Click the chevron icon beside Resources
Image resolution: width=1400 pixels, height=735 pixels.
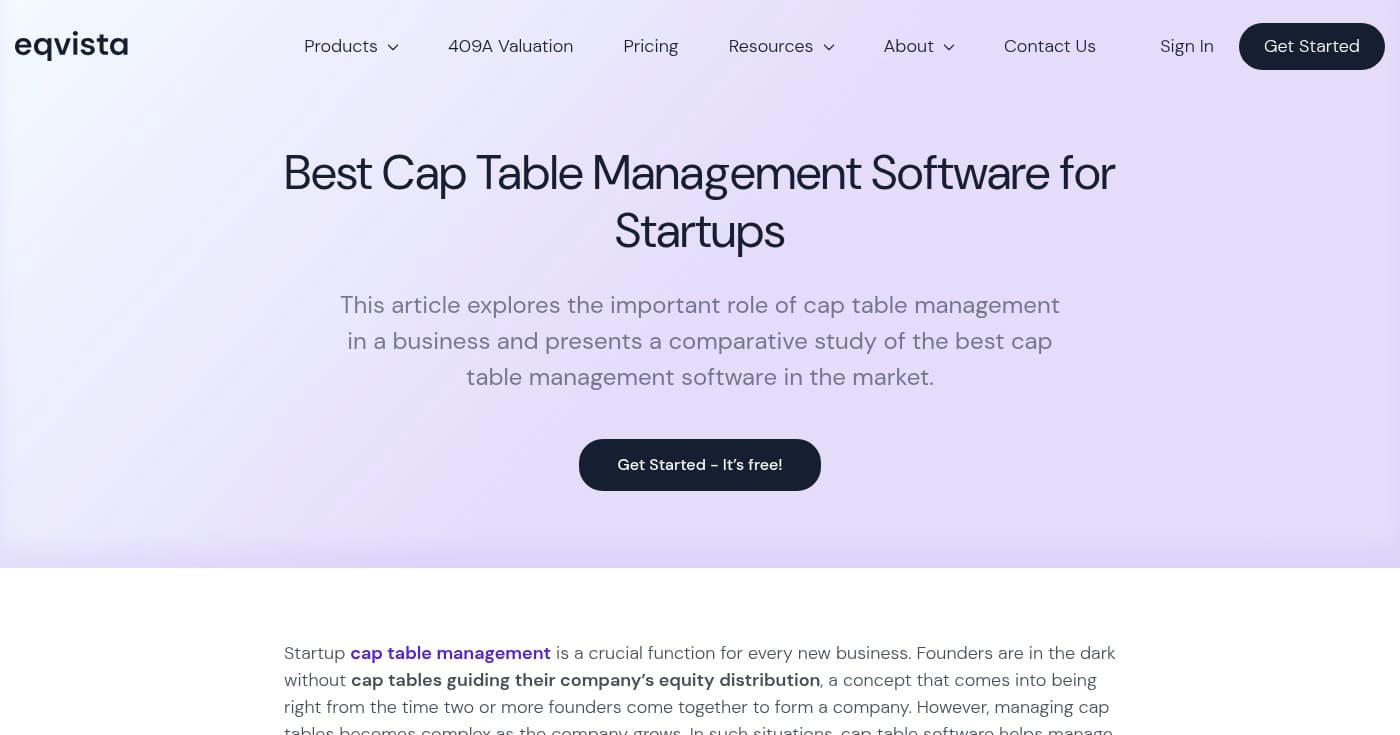[828, 47]
